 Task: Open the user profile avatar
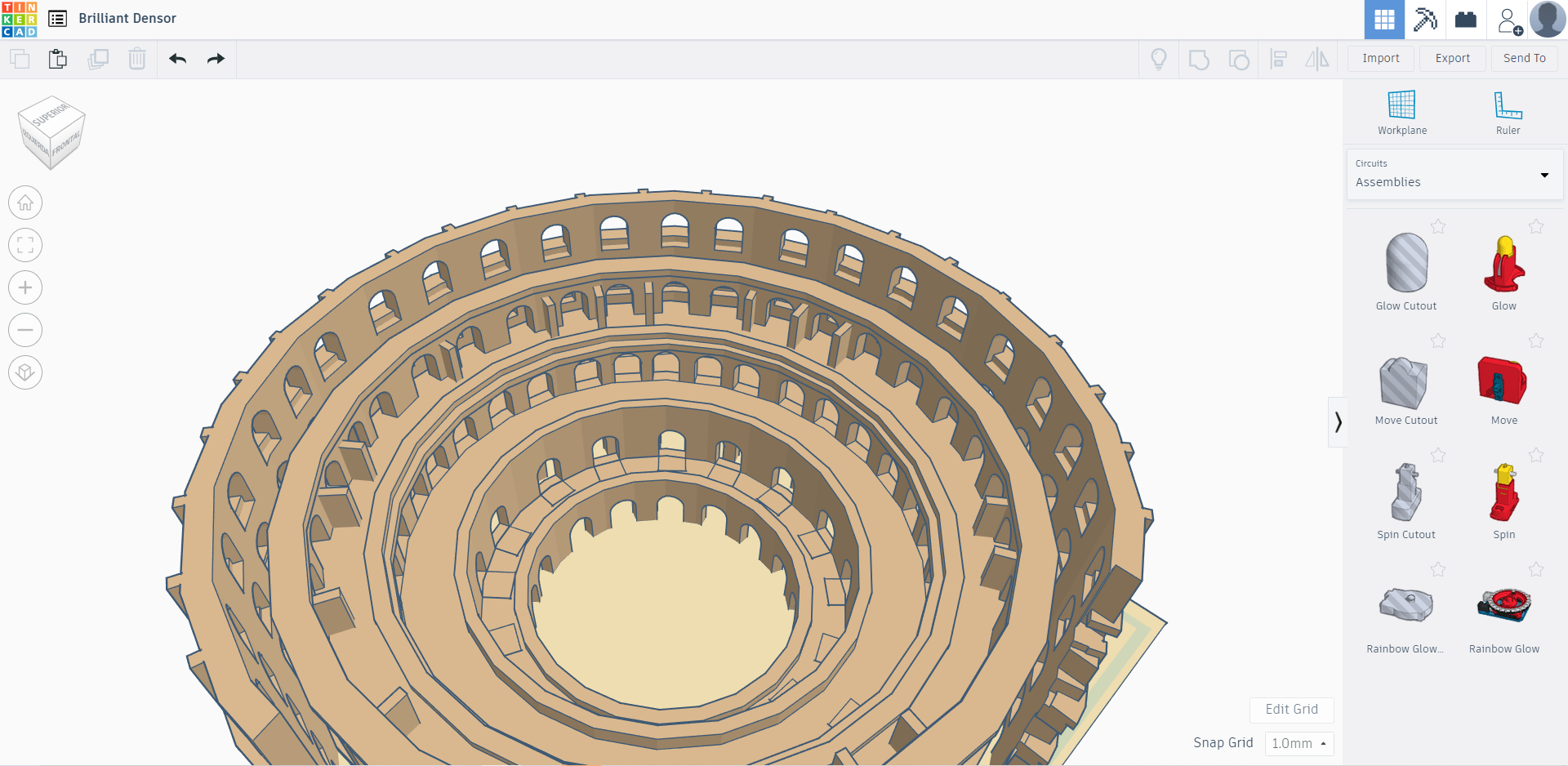point(1548,20)
